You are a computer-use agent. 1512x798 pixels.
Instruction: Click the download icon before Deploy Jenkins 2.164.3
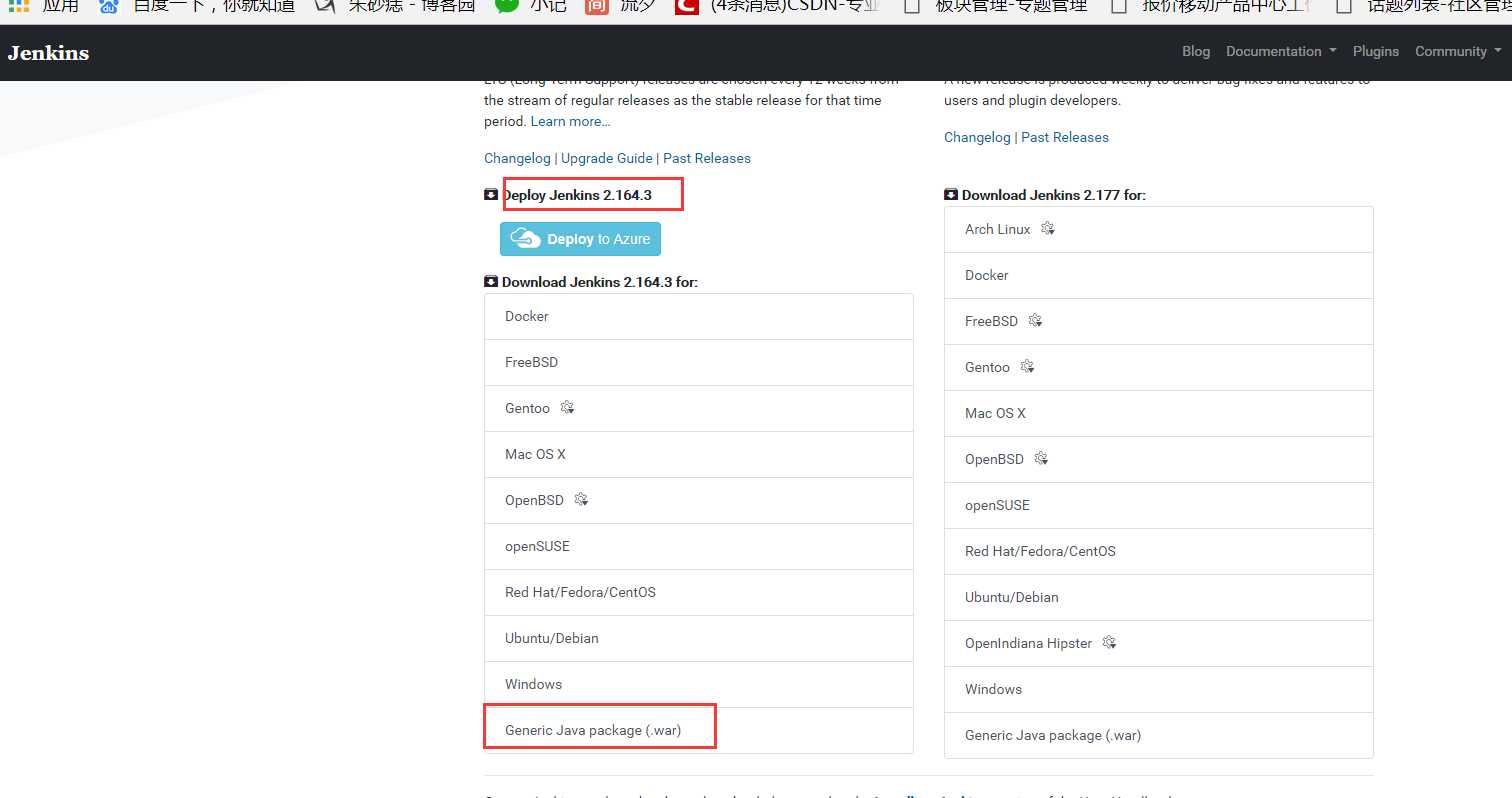pyautogui.click(x=491, y=194)
